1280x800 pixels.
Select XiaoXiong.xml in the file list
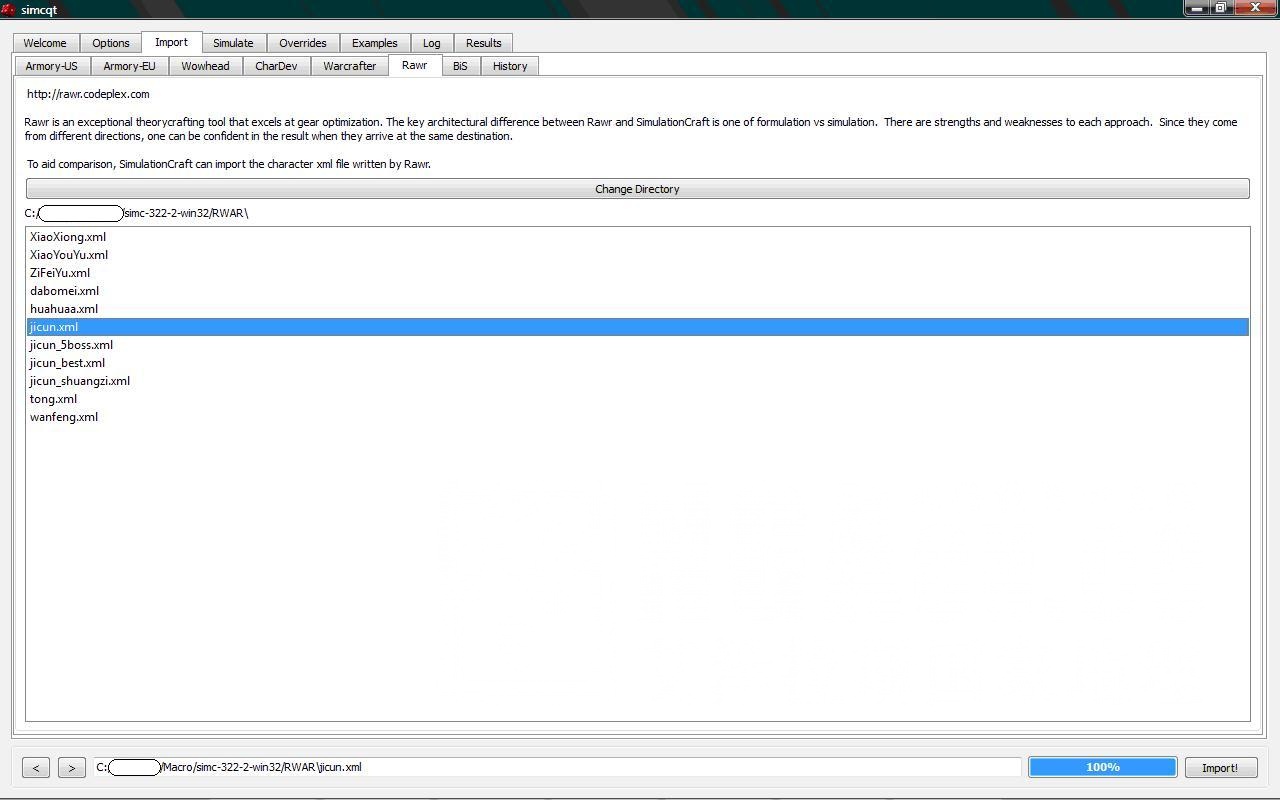(x=68, y=237)
